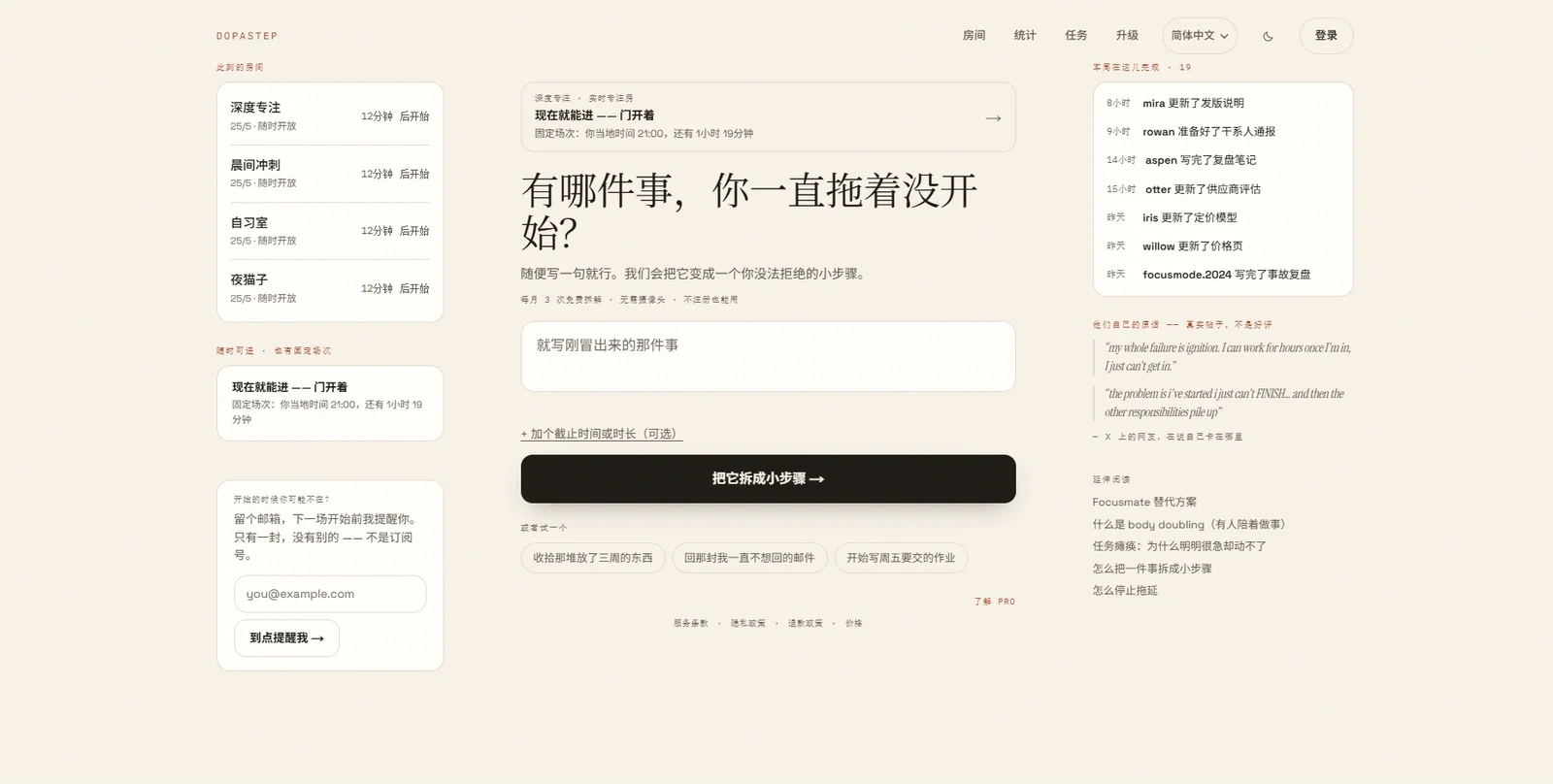
Task: Open the 简体中文 language dropdown
Action: click(1200, 36)
